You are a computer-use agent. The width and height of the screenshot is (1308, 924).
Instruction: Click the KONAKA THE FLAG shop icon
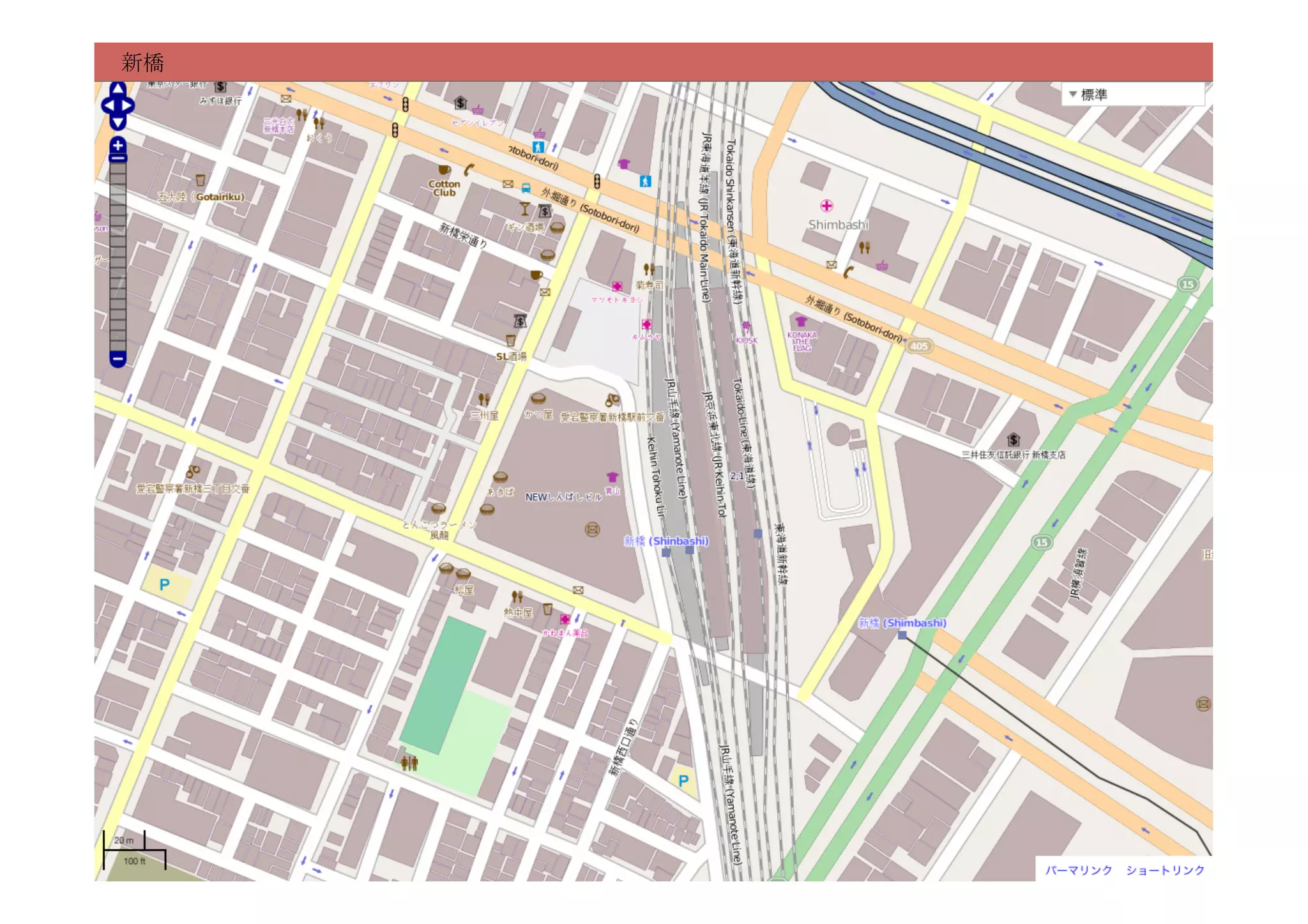coord(801,322)
